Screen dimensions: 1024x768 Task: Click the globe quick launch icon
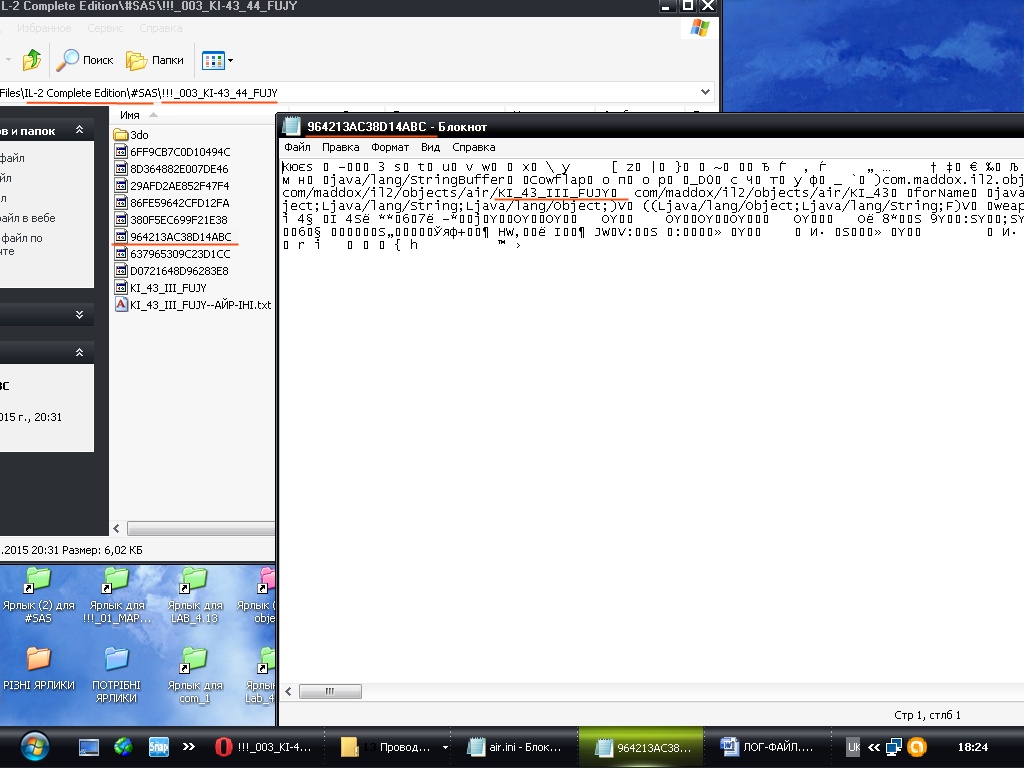[123, 746]
